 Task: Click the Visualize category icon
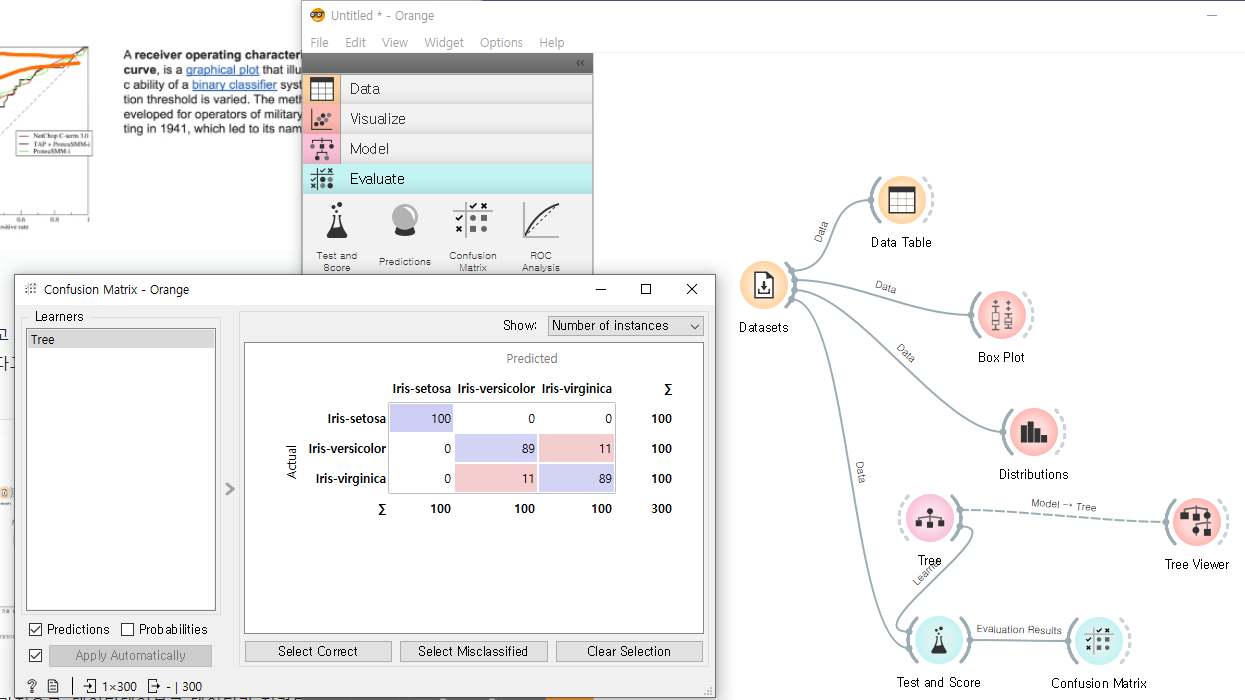pos(321,118)
